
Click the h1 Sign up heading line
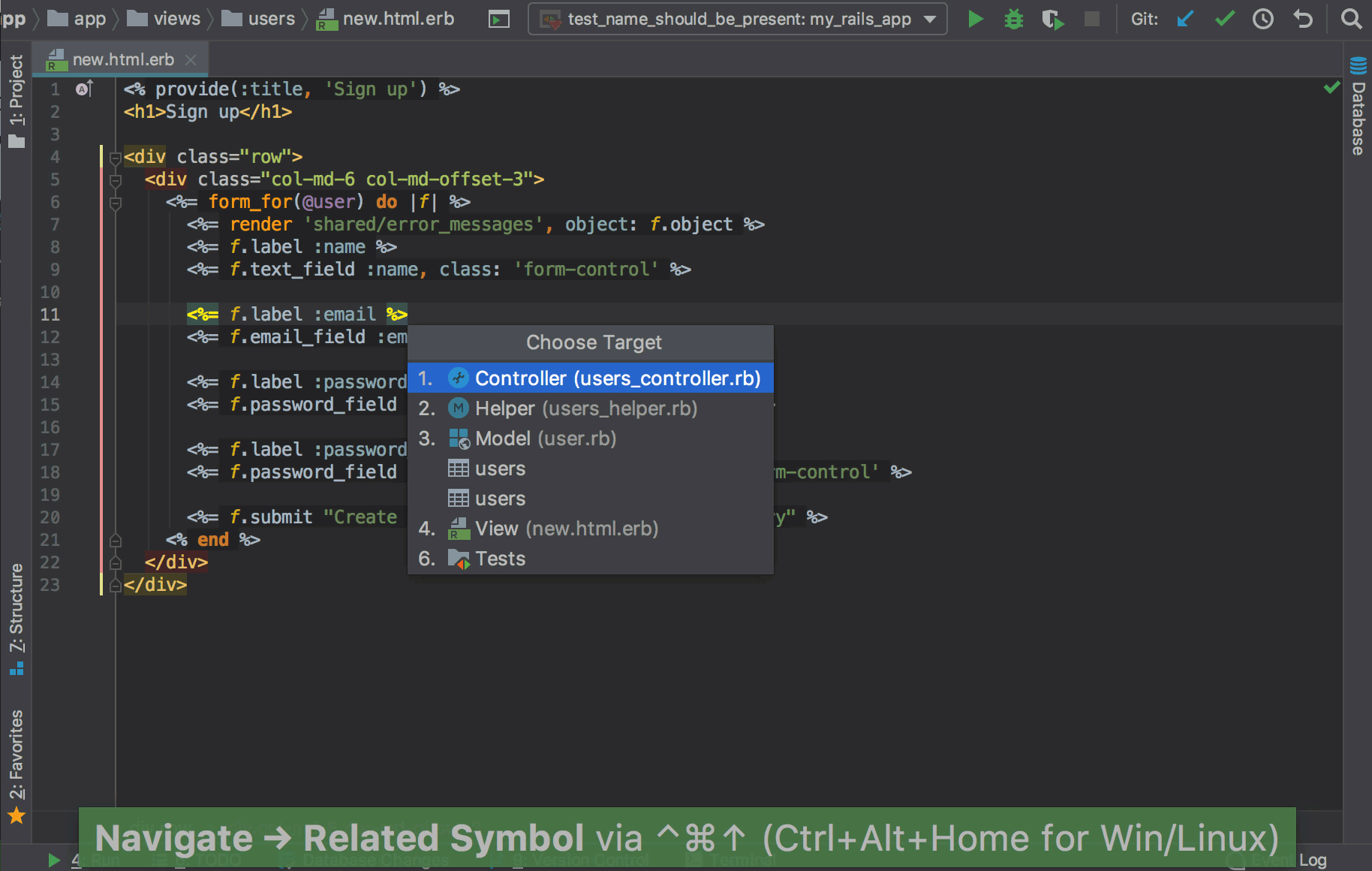click(x=208, y=112)
